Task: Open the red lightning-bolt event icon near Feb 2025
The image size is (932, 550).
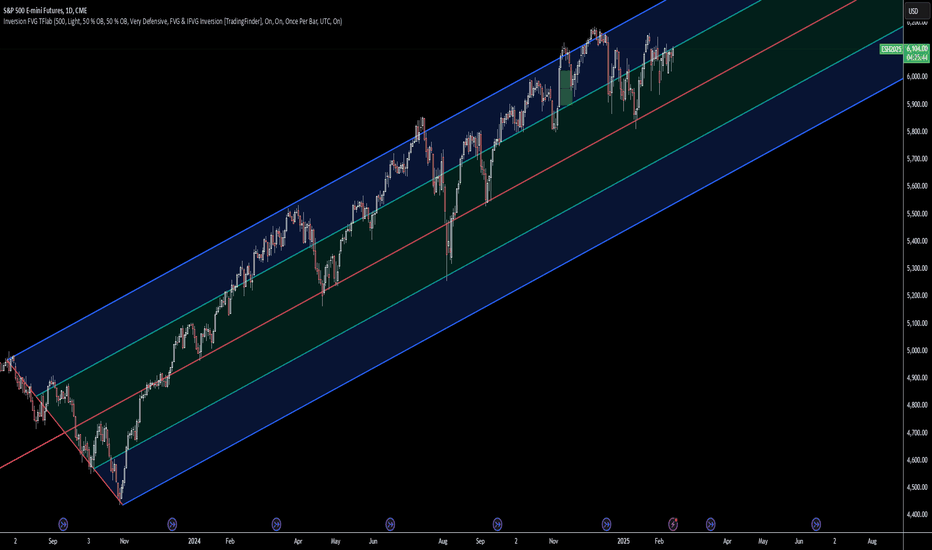Action: point(673,524)
